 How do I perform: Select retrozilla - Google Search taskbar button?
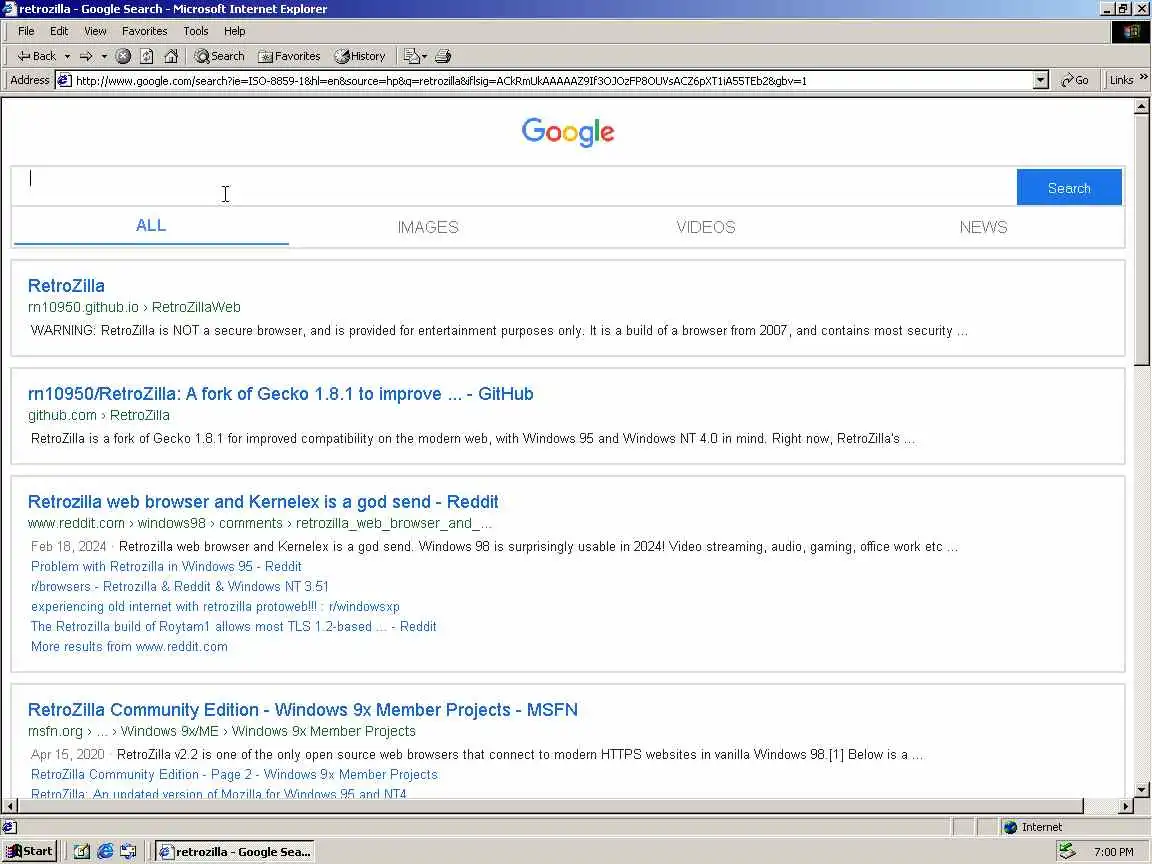tap(235, 852)
